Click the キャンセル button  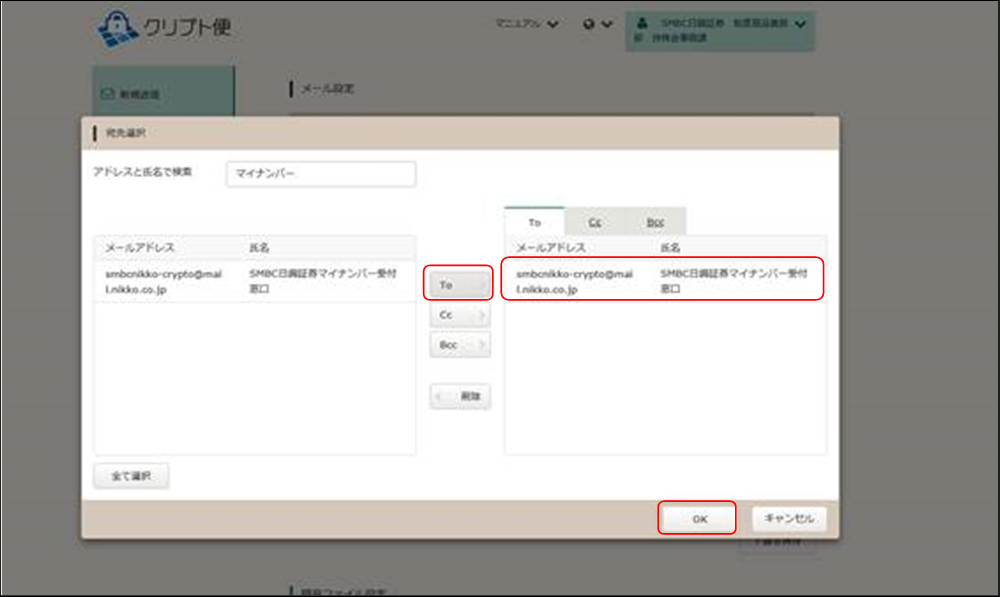[x=789, y=518]
